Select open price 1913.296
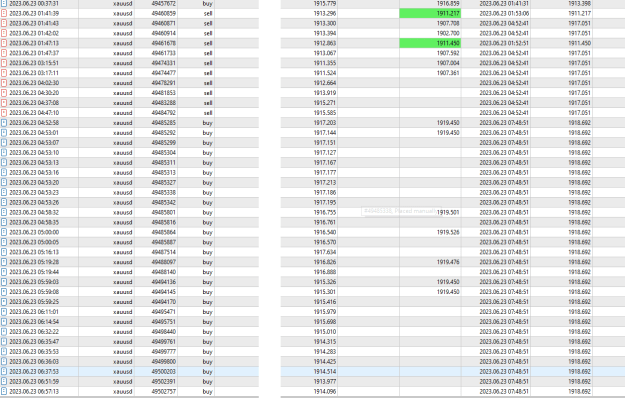Screen dimensions: 625x398 (x=324, y=13)
